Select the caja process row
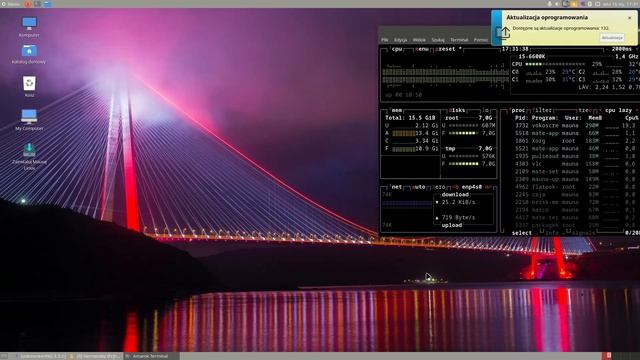 click(575, 195)
